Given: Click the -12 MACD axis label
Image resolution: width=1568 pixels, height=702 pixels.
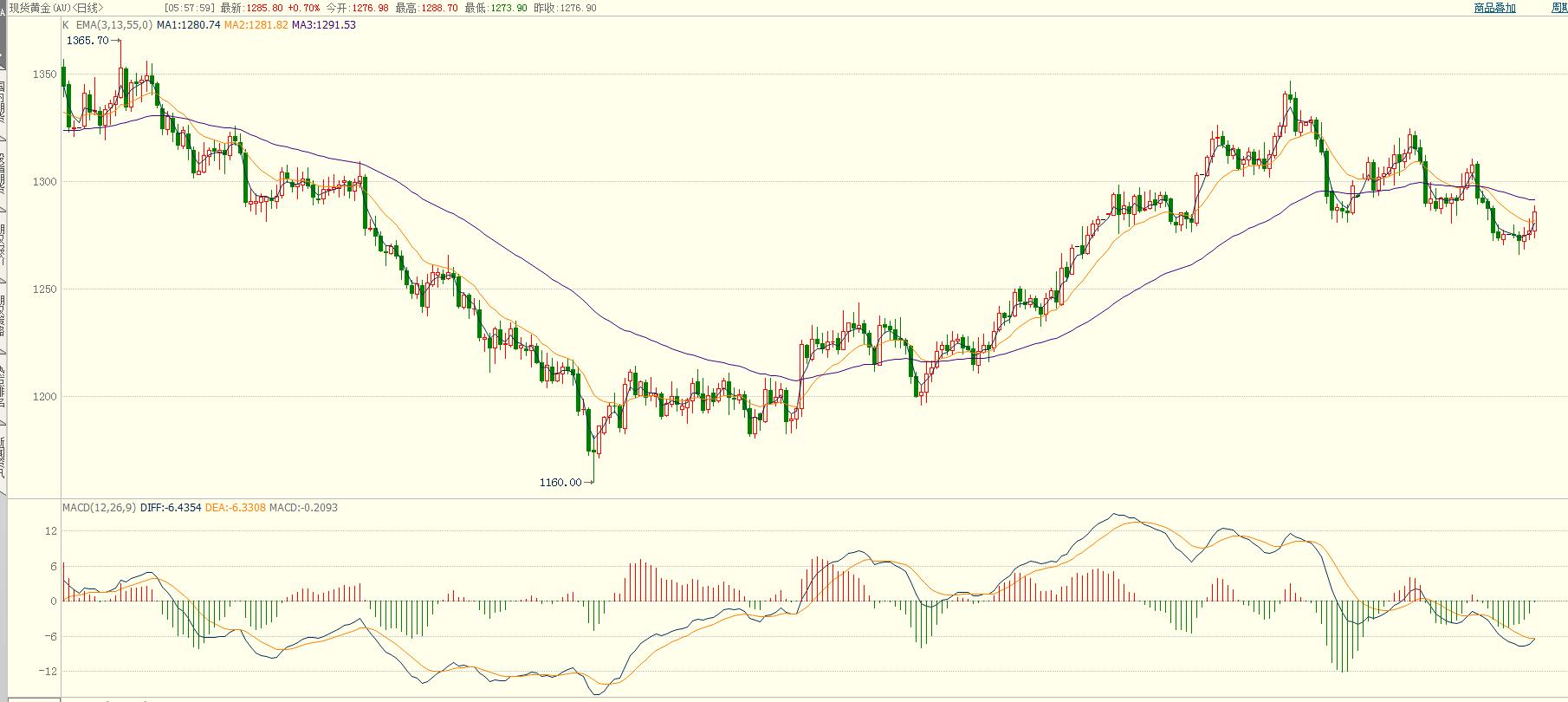Looking at the screenshot, I should click(x=49, y=671).
